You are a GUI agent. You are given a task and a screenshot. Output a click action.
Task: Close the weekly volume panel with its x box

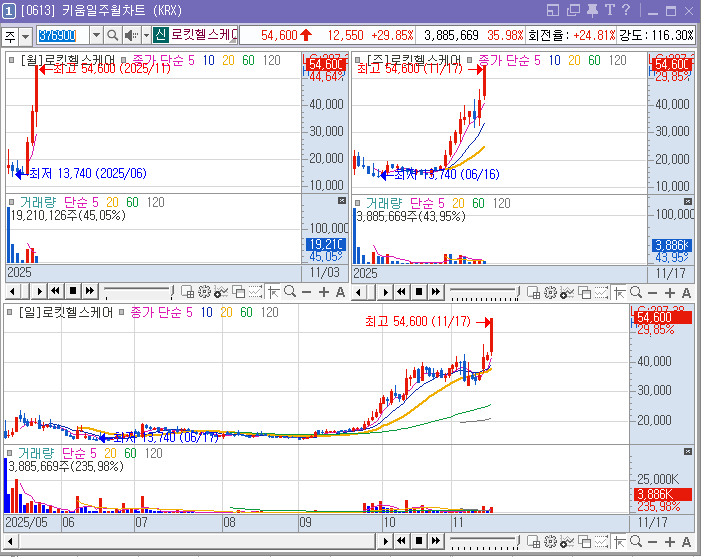[x=688, y=202]
